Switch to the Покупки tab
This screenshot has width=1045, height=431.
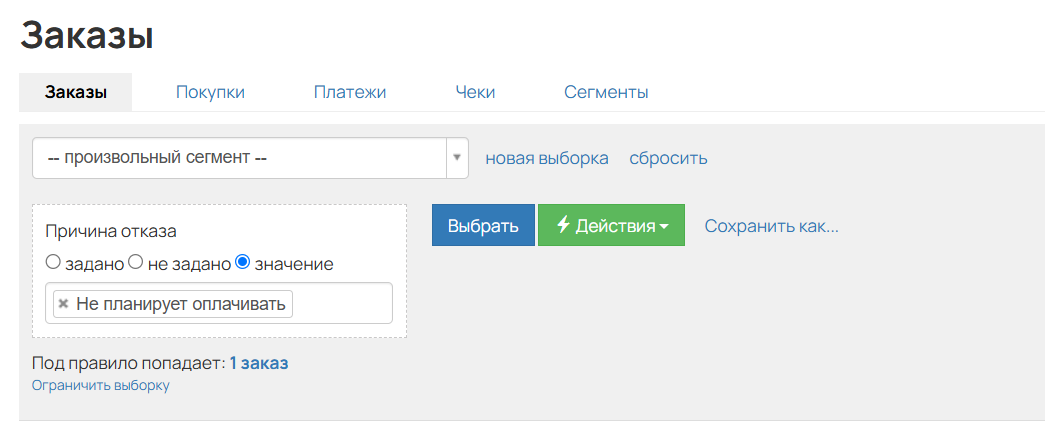click(210, 92)
